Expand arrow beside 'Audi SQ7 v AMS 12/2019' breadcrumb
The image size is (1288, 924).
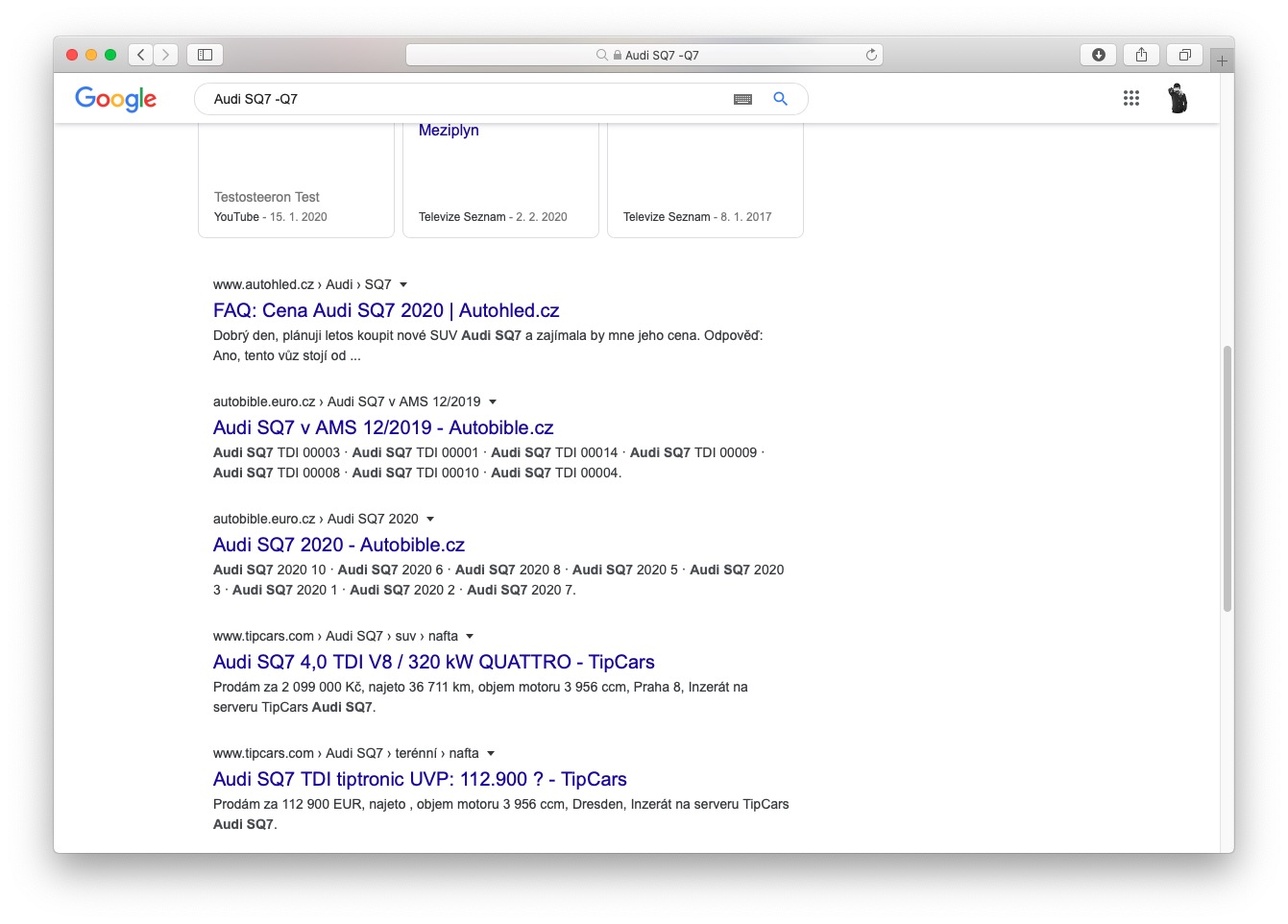tap(493, 401)
